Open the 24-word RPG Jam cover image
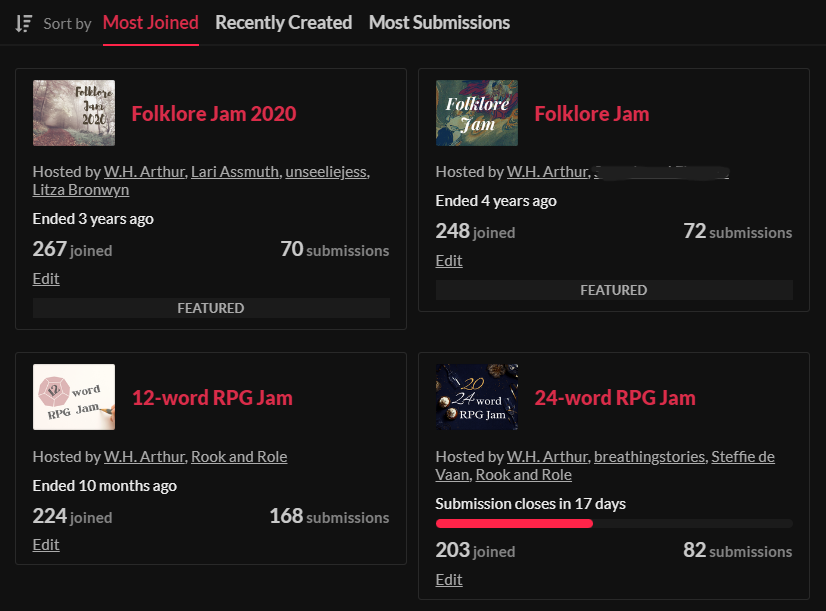 coord(477,397)
